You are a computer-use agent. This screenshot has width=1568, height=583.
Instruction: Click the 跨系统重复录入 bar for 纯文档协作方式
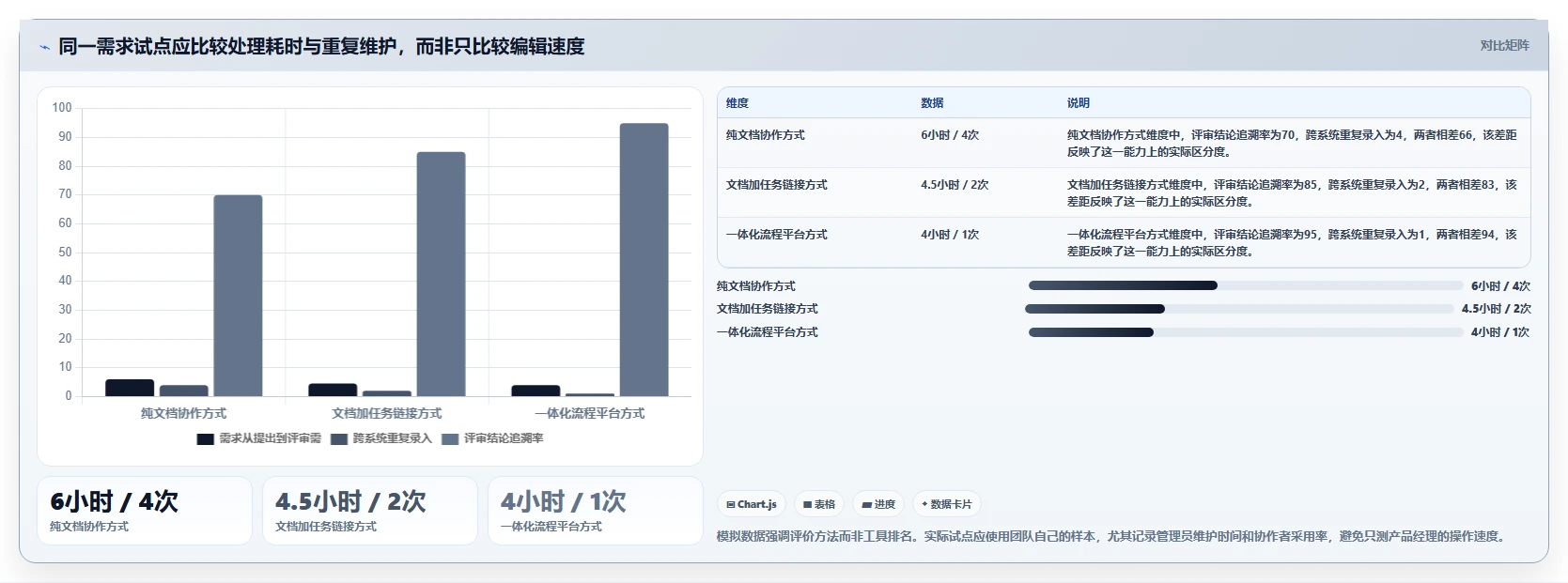pyautogui.click(x=183, y=391)
